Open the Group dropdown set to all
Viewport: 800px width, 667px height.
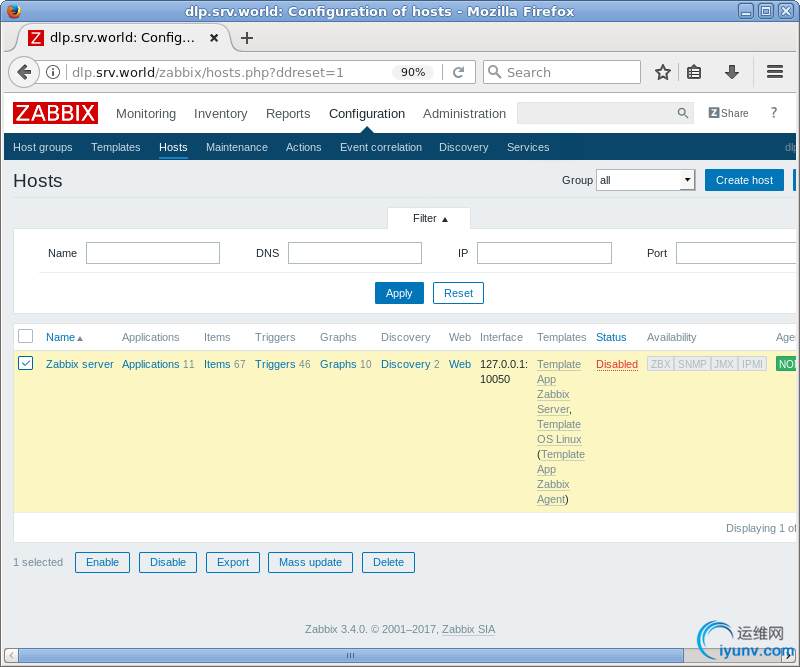coord(645,180)
